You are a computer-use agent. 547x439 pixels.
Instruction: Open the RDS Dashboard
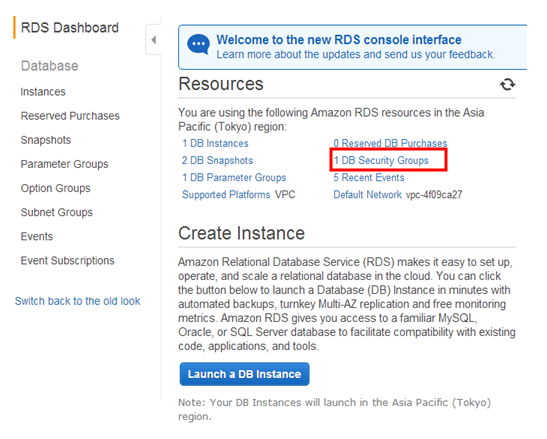tap(69, 28)
